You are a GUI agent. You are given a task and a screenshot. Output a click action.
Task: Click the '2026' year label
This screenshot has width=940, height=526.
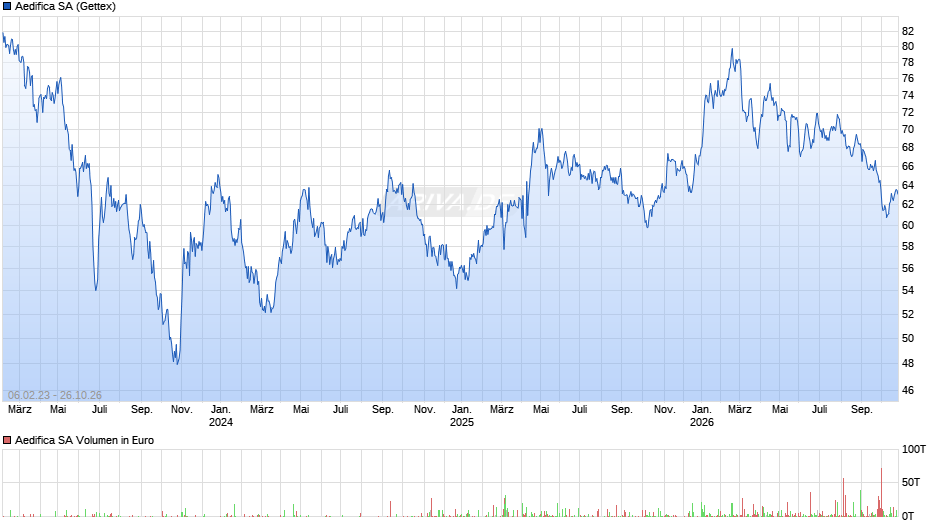(x=701, y=422)
